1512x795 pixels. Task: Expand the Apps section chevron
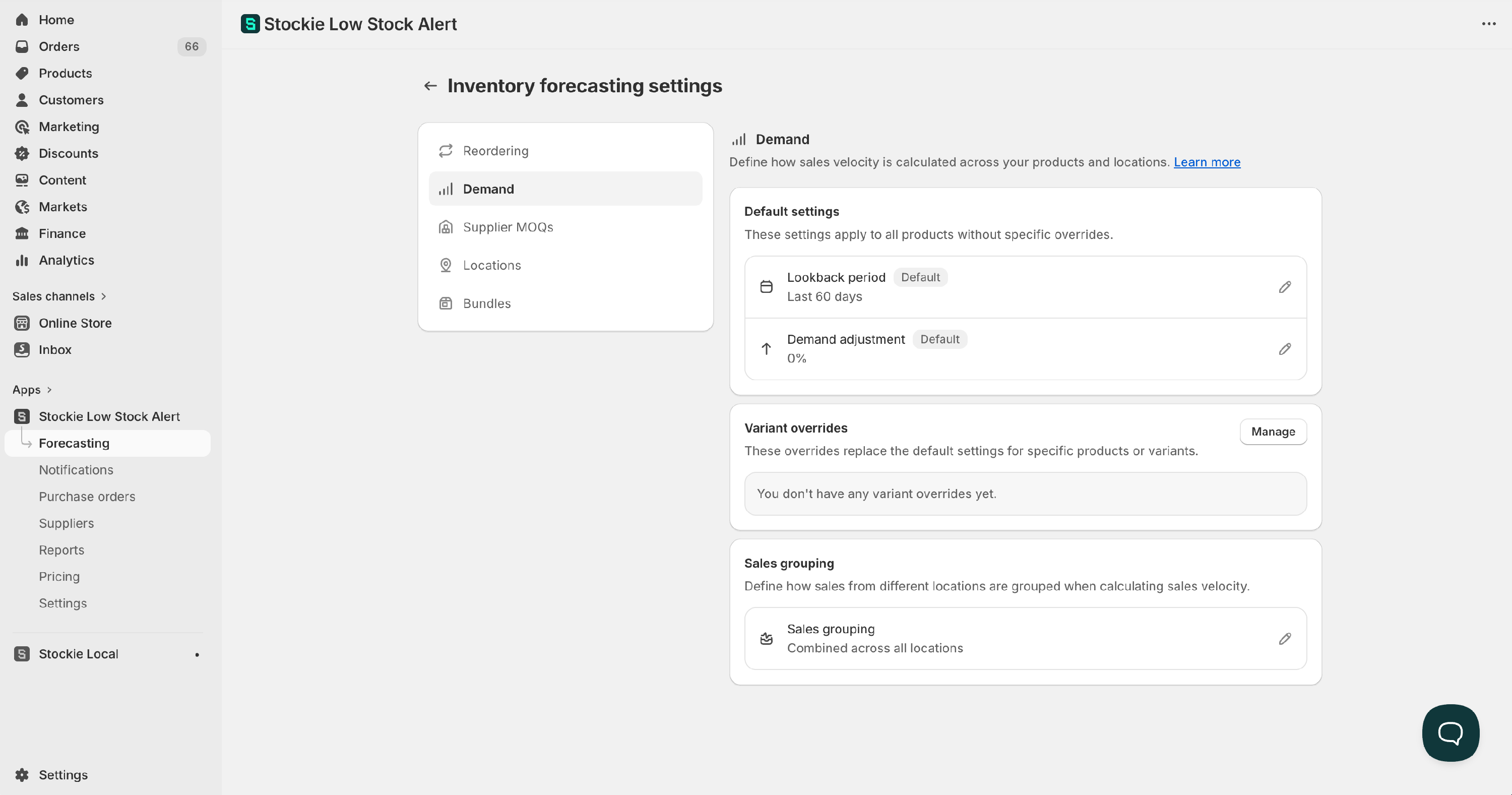[x=49, y=390]
